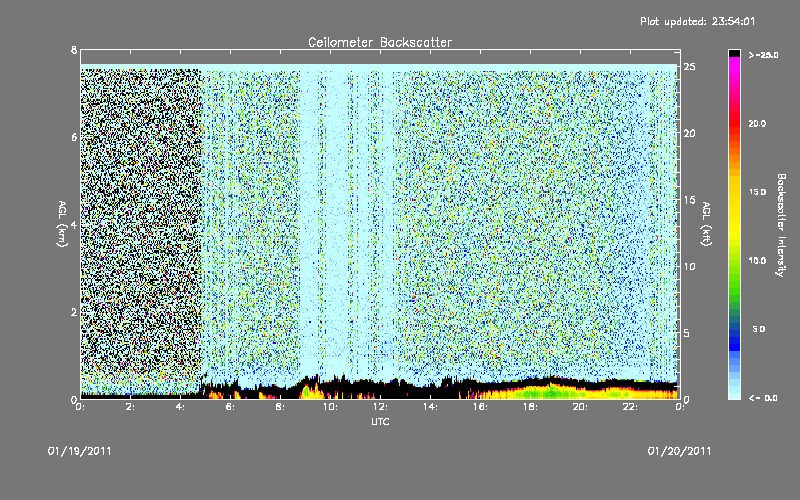Select the "10:" UTC time tick
The width and height of the screenshot is (800, 500).
click(330, 407)
